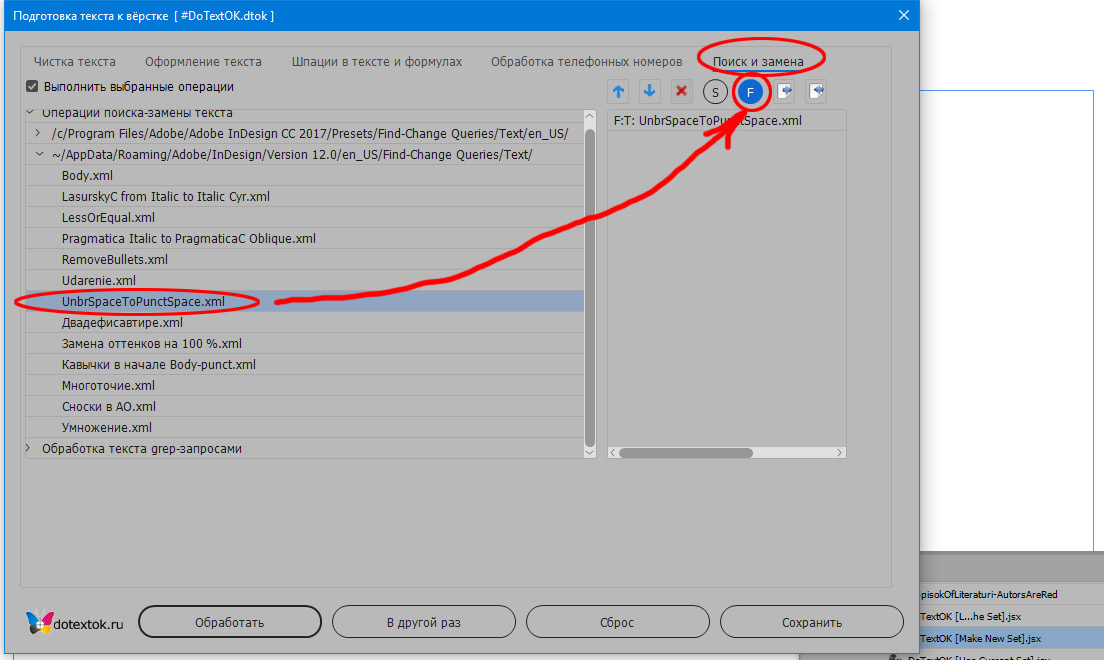Switch to 'Обработка телефонных номеров' tab

pyautogui.click(x=586, y=61)
